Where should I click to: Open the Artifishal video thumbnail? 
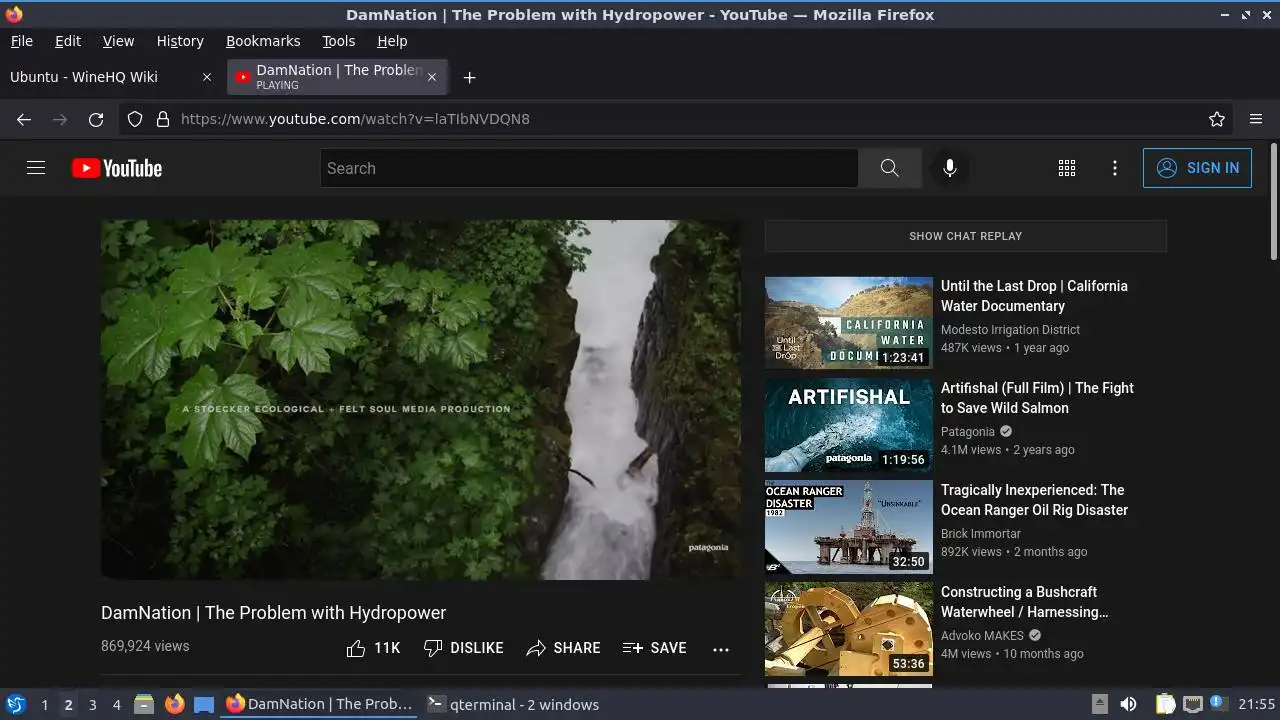tap(848, 425)
